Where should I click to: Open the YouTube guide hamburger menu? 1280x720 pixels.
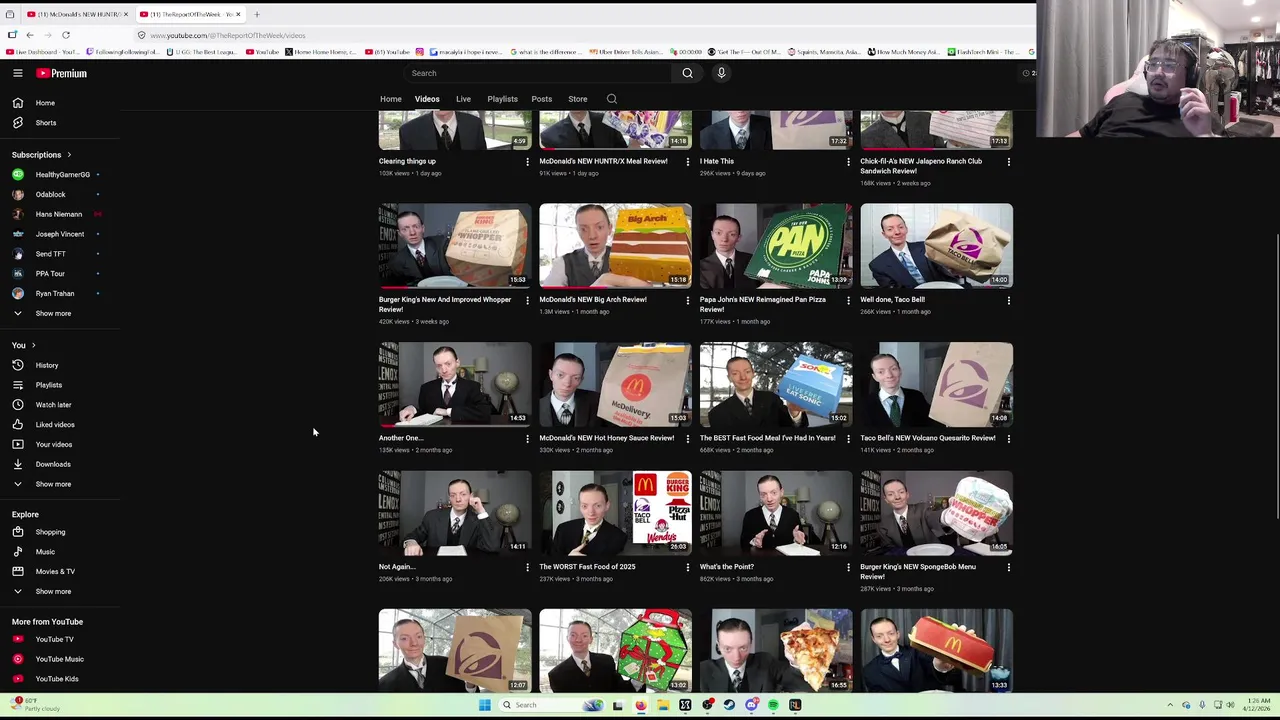coord(17,73)
